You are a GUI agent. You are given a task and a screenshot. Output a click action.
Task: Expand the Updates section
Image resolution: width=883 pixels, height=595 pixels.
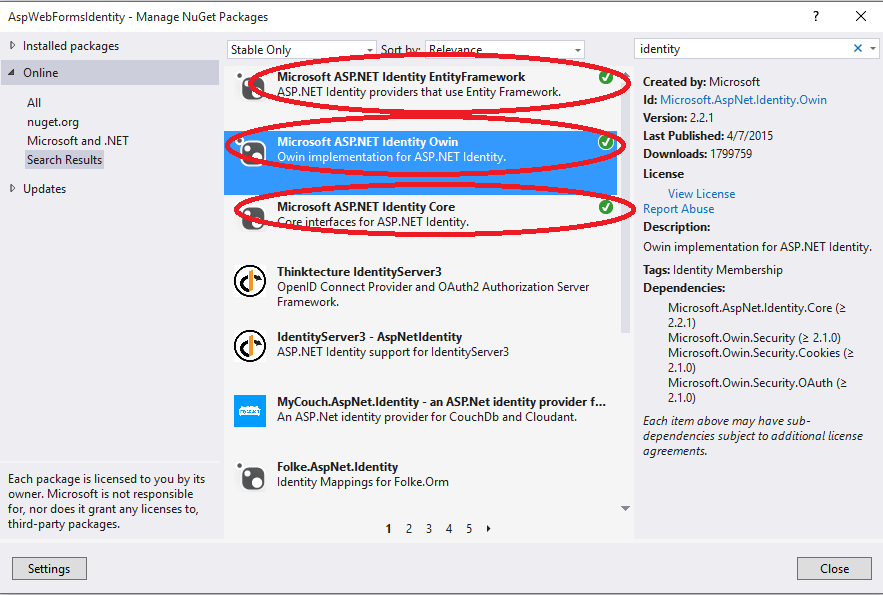[12, 189]
